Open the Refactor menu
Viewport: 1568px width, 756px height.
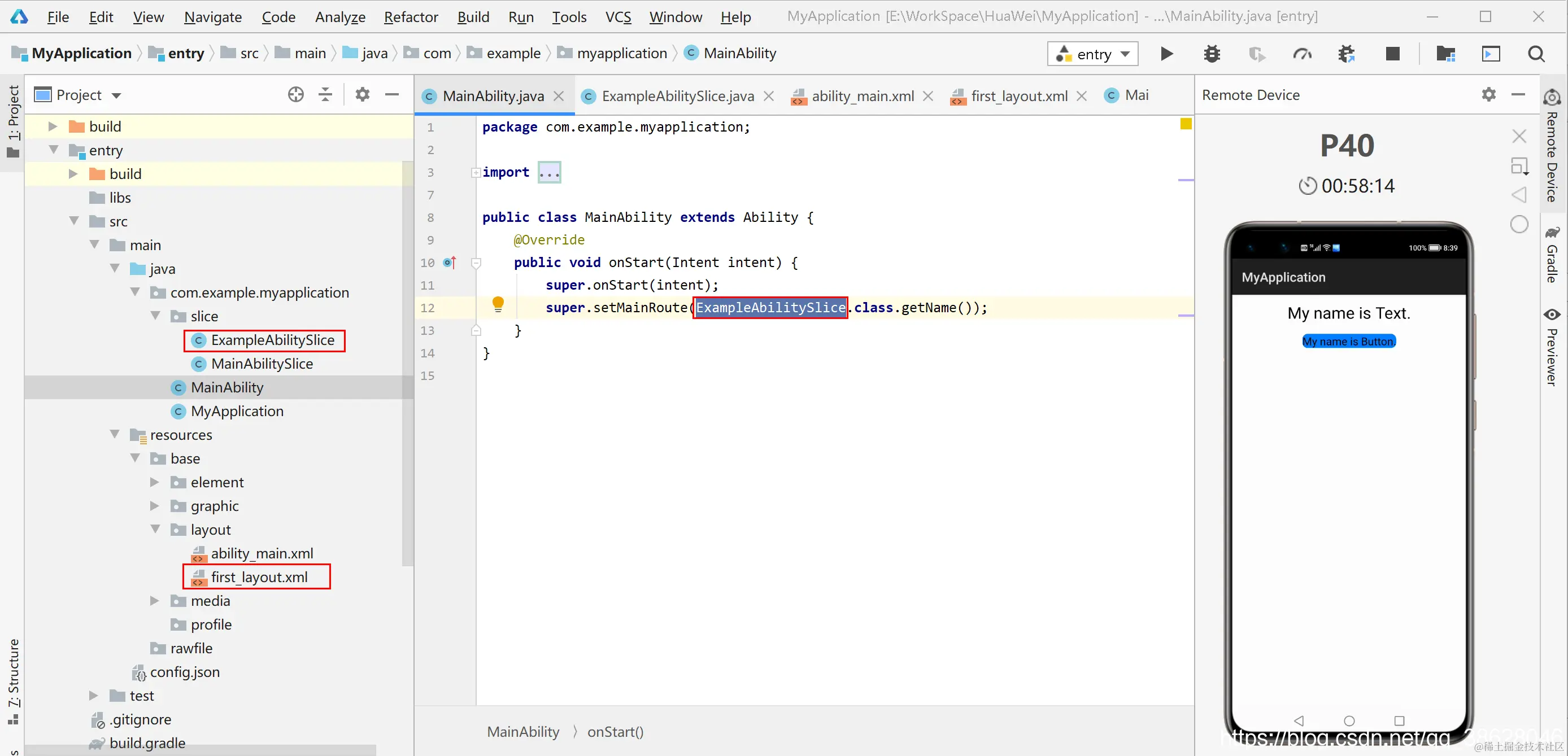[x=410, y=16]
